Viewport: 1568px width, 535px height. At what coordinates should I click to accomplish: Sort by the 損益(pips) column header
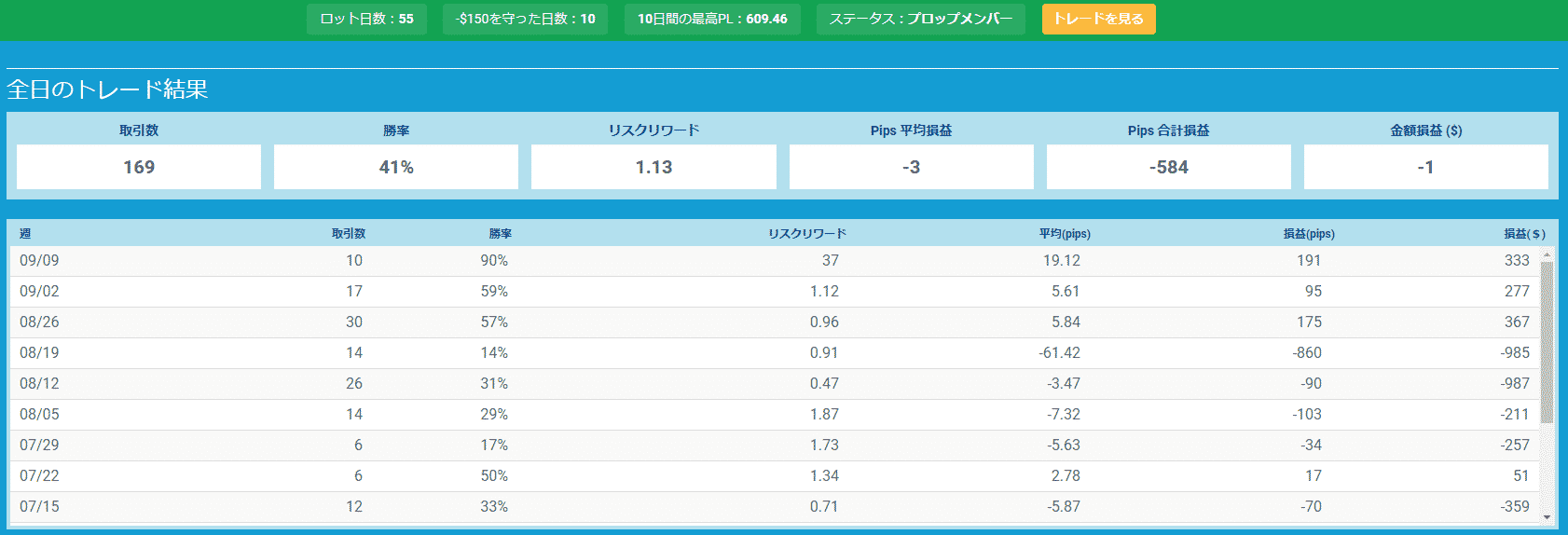click(x=1309, y=234)
